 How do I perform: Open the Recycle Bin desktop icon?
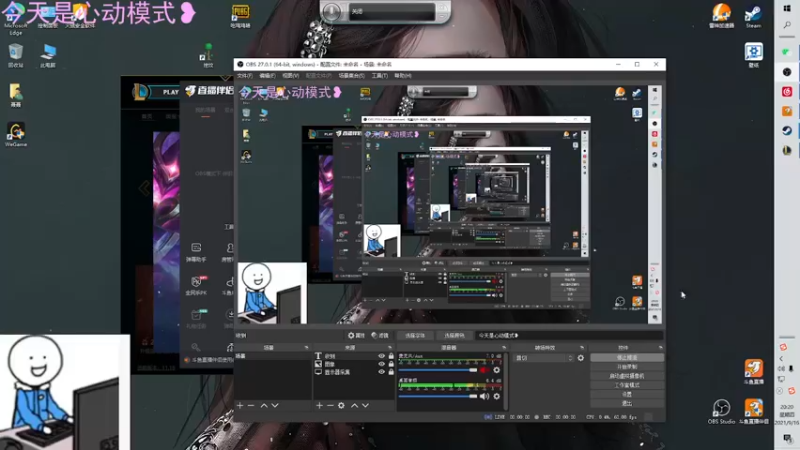[x=15, y=56]
